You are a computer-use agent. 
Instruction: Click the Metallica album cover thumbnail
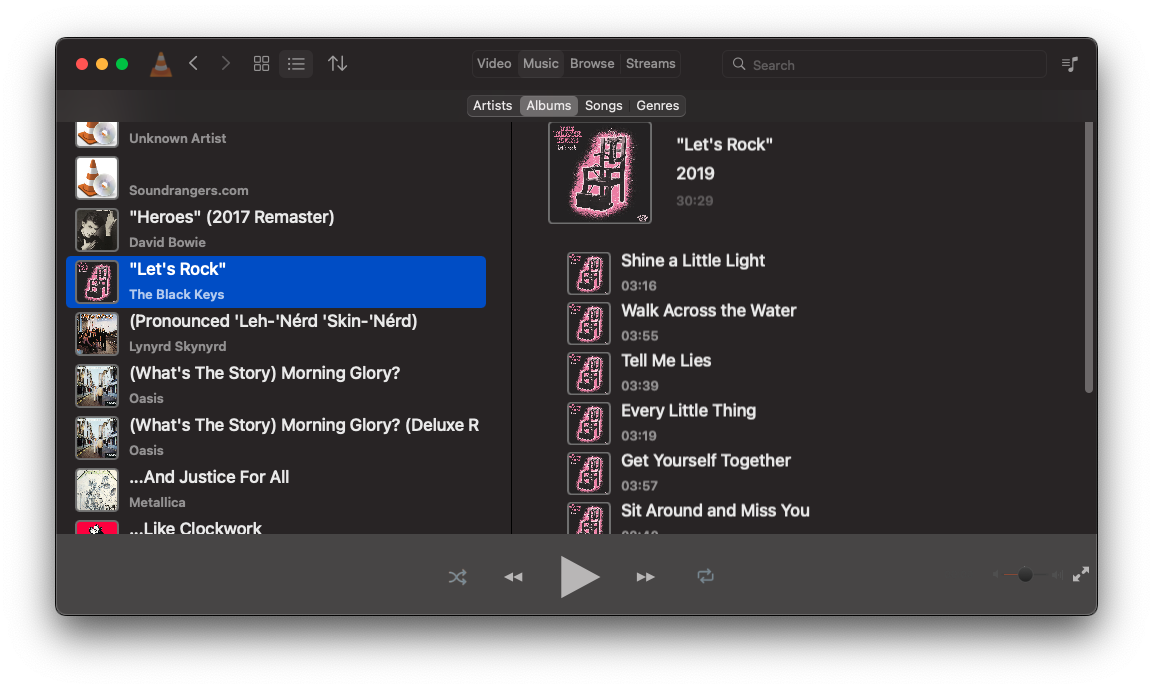97,490
